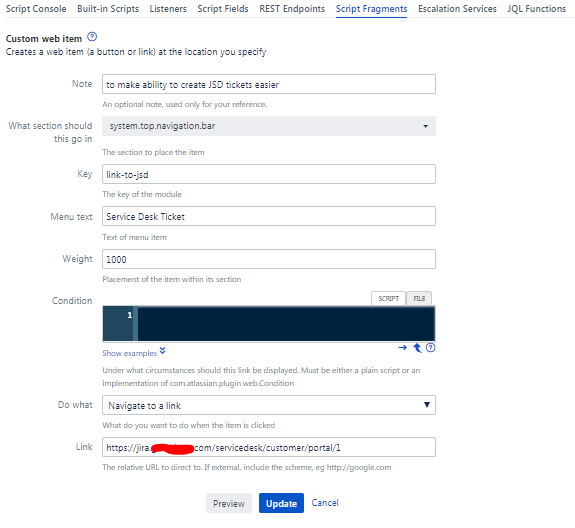Open the Script Fields tab

[223, 9]
